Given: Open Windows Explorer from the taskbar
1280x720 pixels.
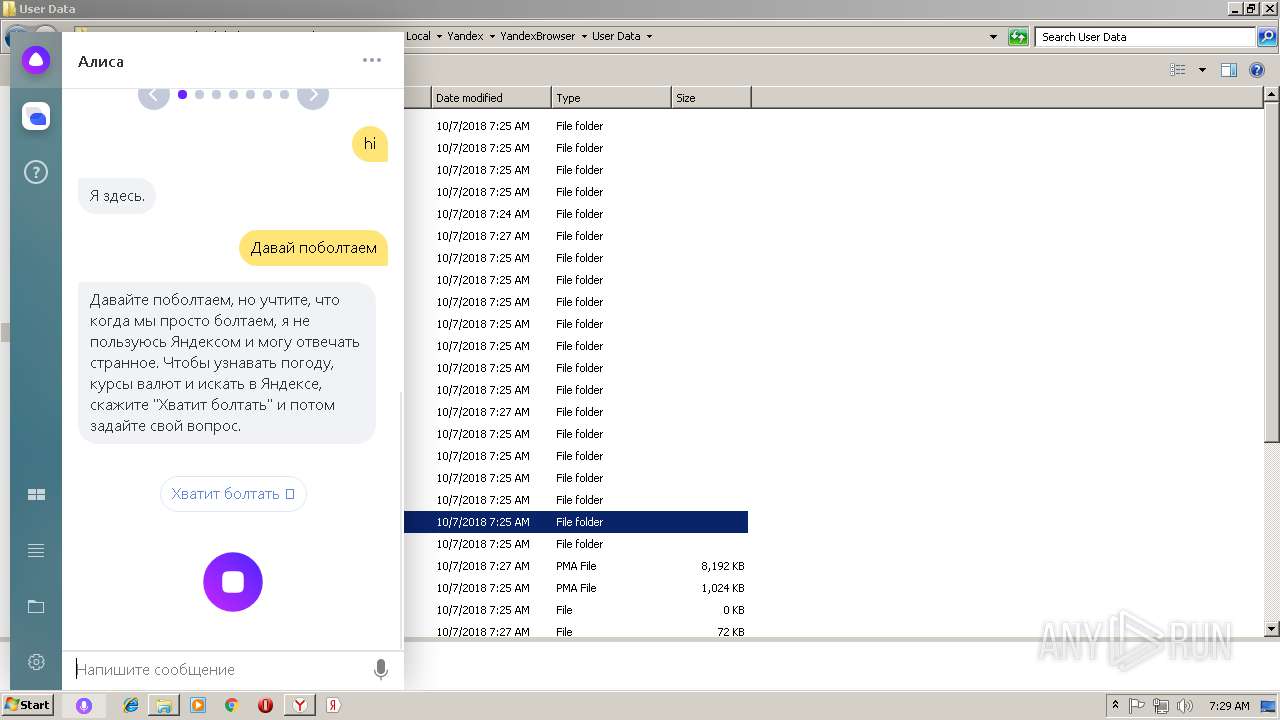Looking at the screenshot, I should (164, 705).
